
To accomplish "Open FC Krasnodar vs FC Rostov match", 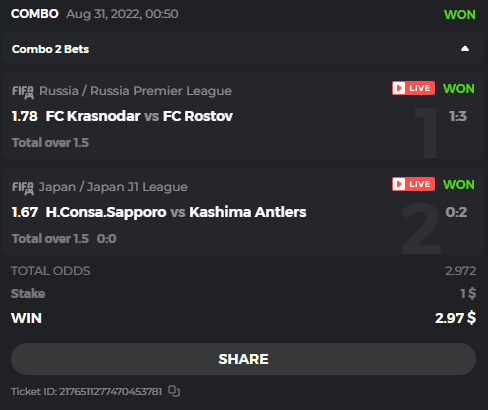I will pyautogui.click(x=139, y=116).
